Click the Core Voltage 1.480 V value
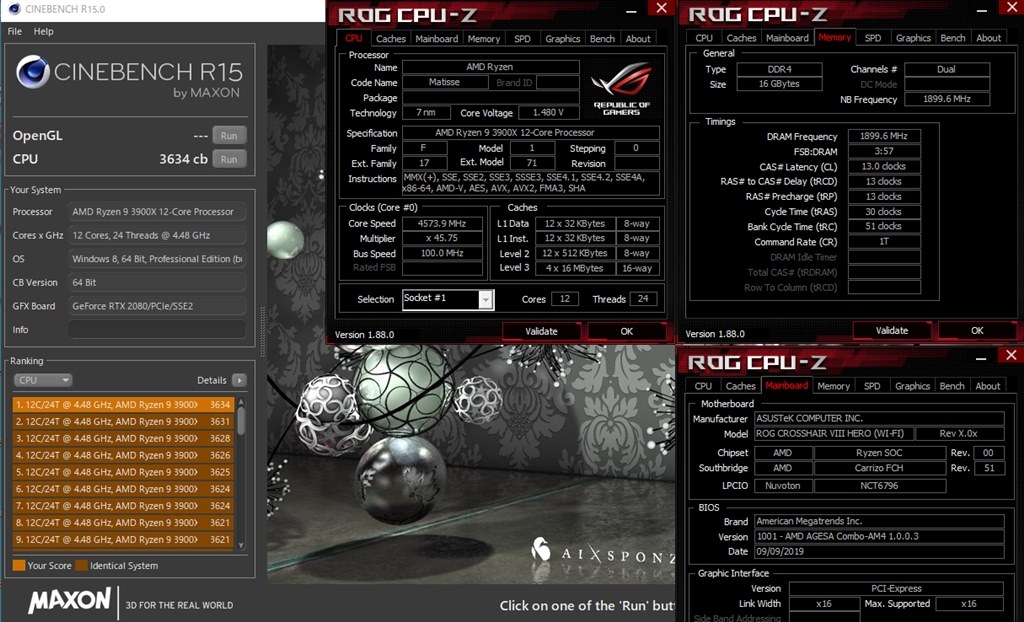The height and width of the screenshot is (622, 1024). coord(547,112)
